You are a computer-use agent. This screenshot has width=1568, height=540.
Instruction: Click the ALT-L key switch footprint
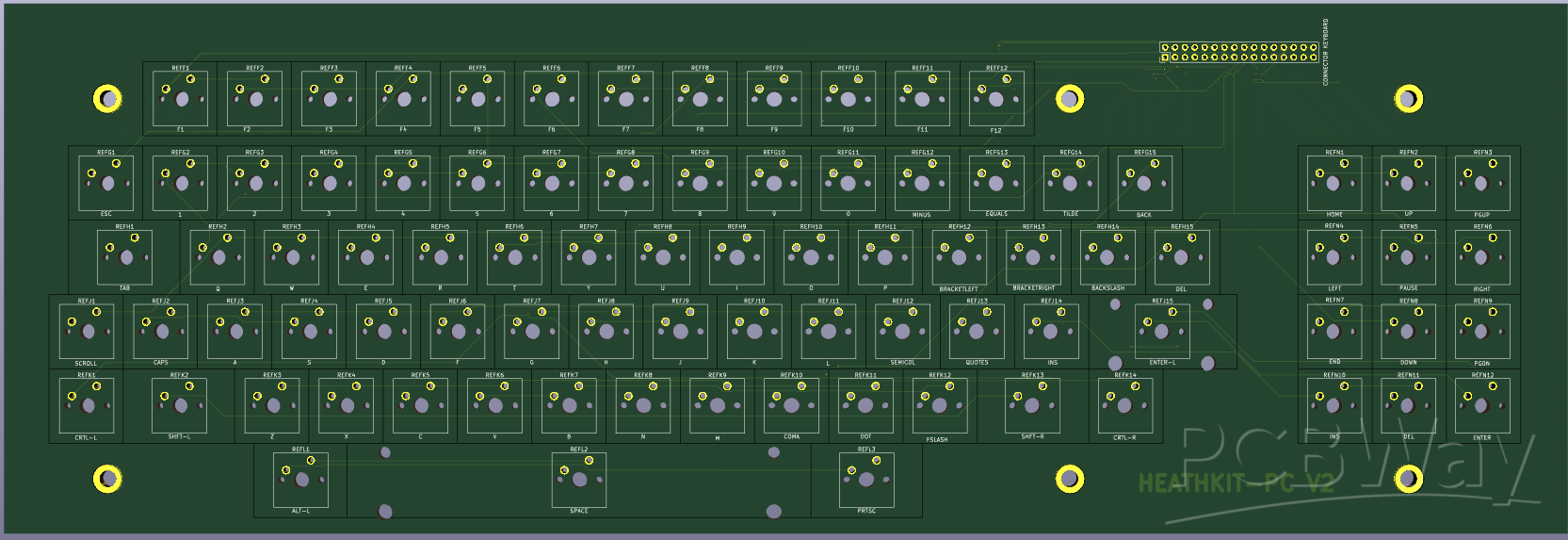(x=300, y=480)
